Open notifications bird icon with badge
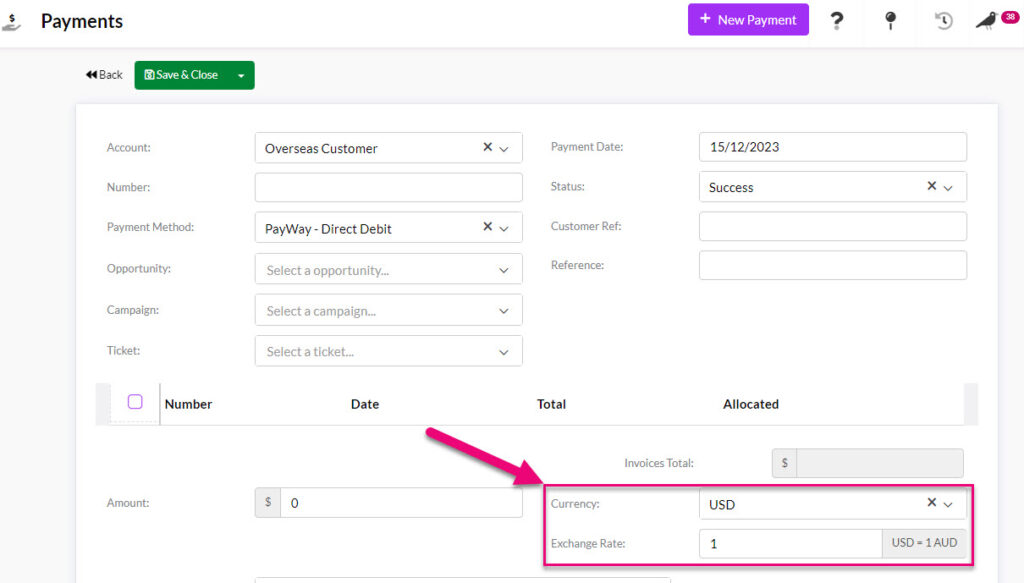The height and width of the screenshot is (583, 1024). (988, 21)
